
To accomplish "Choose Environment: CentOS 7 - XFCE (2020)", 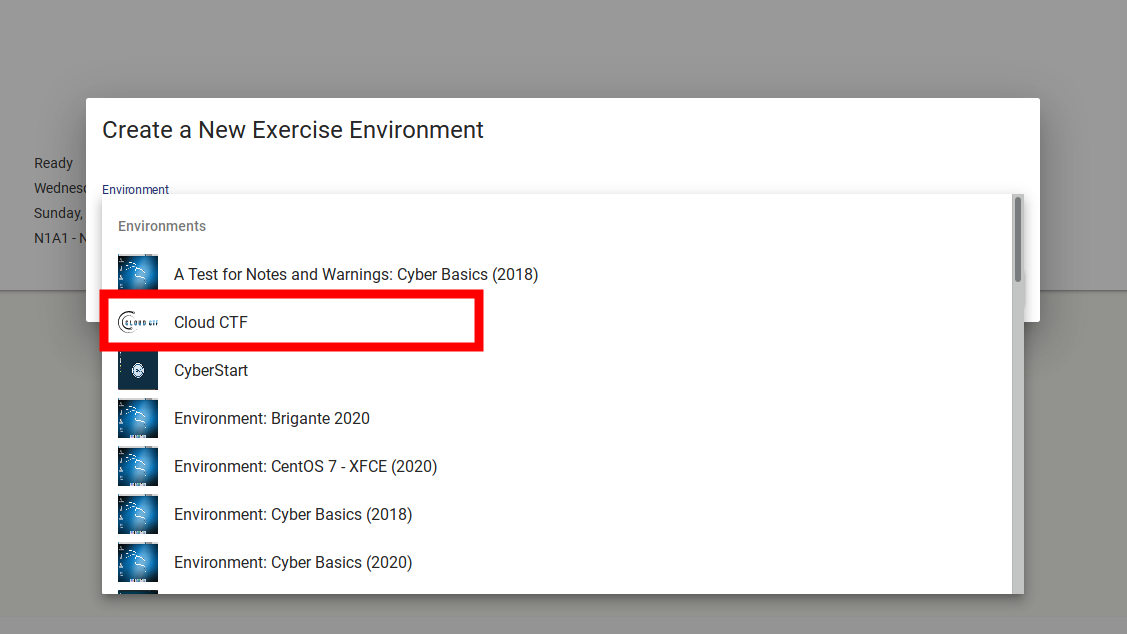I will pyautogui.click(x=305, y=466).
